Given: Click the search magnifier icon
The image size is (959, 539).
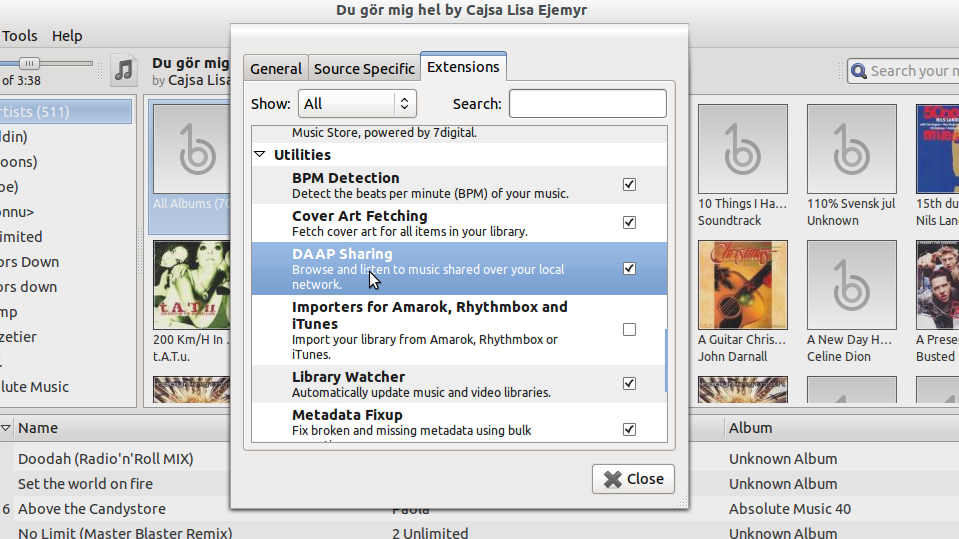Looking at the screenshot, I should 859,71.
